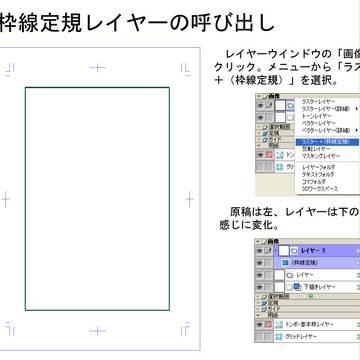Toggle visibility of the (枠線定規) sublayer
This screenshot has width=360, height=360.
260,263
